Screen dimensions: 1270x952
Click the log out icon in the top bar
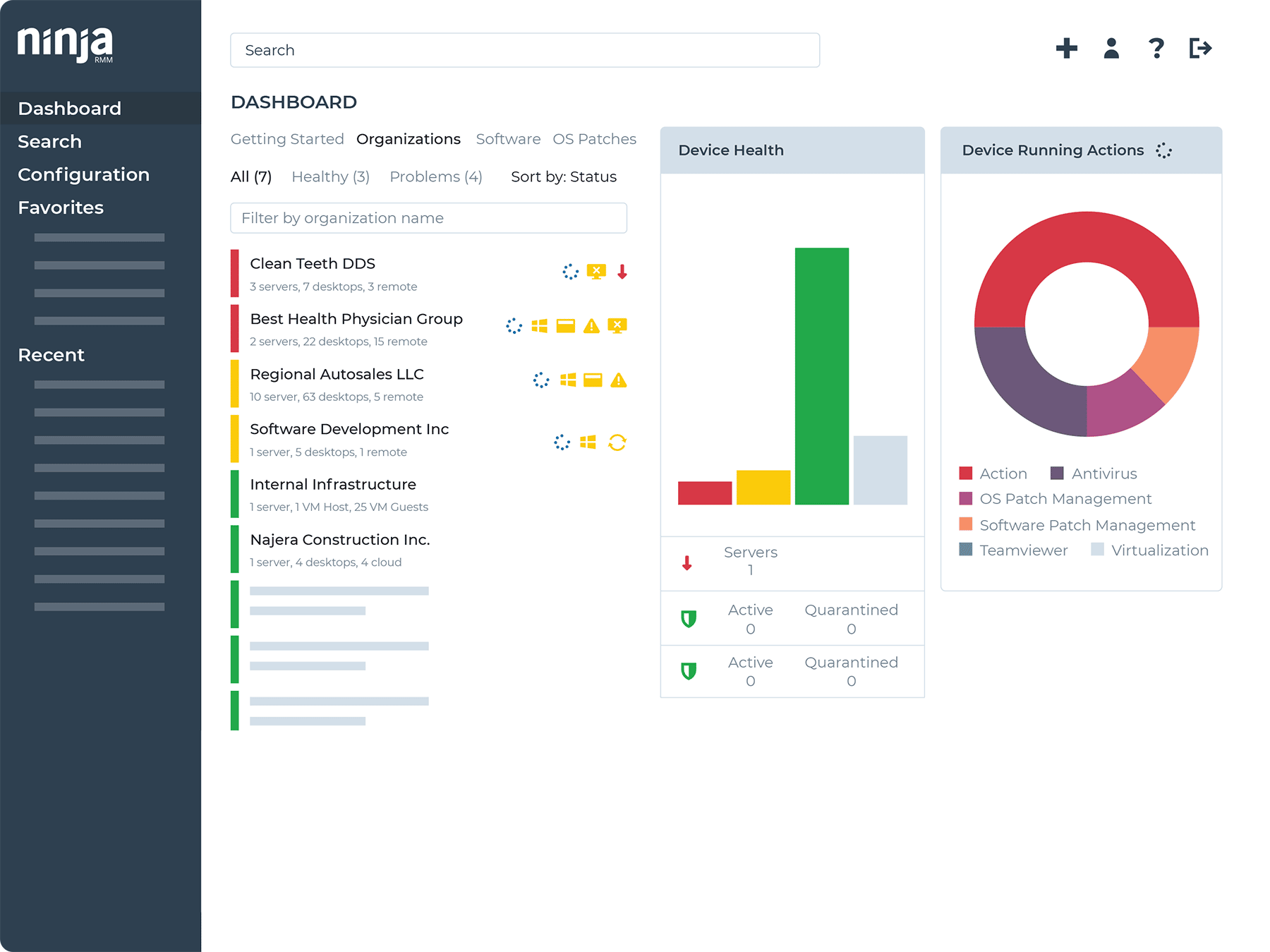click(1199, 49)
